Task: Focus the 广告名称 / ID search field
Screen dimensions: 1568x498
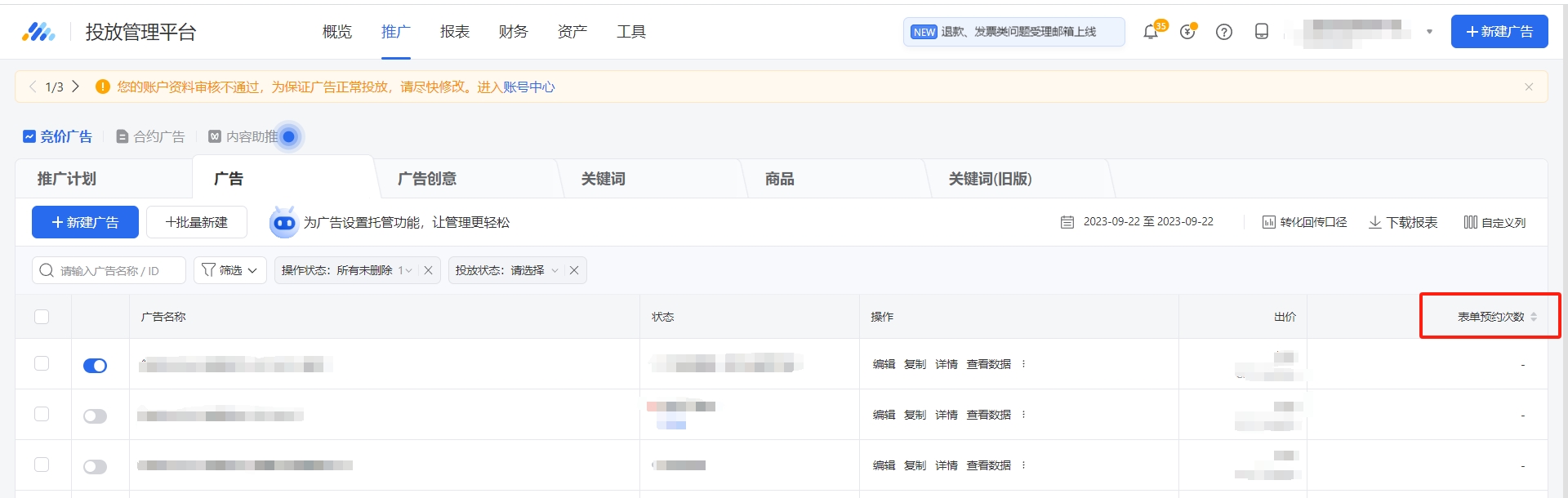Action: point(109,270)
